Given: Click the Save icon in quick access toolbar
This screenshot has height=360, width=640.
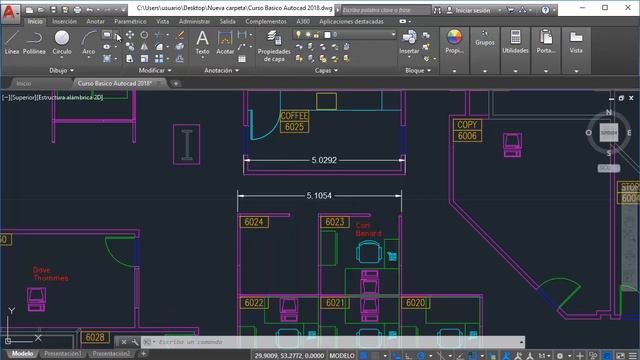Looking at the screenshot, I should point(53,10).
